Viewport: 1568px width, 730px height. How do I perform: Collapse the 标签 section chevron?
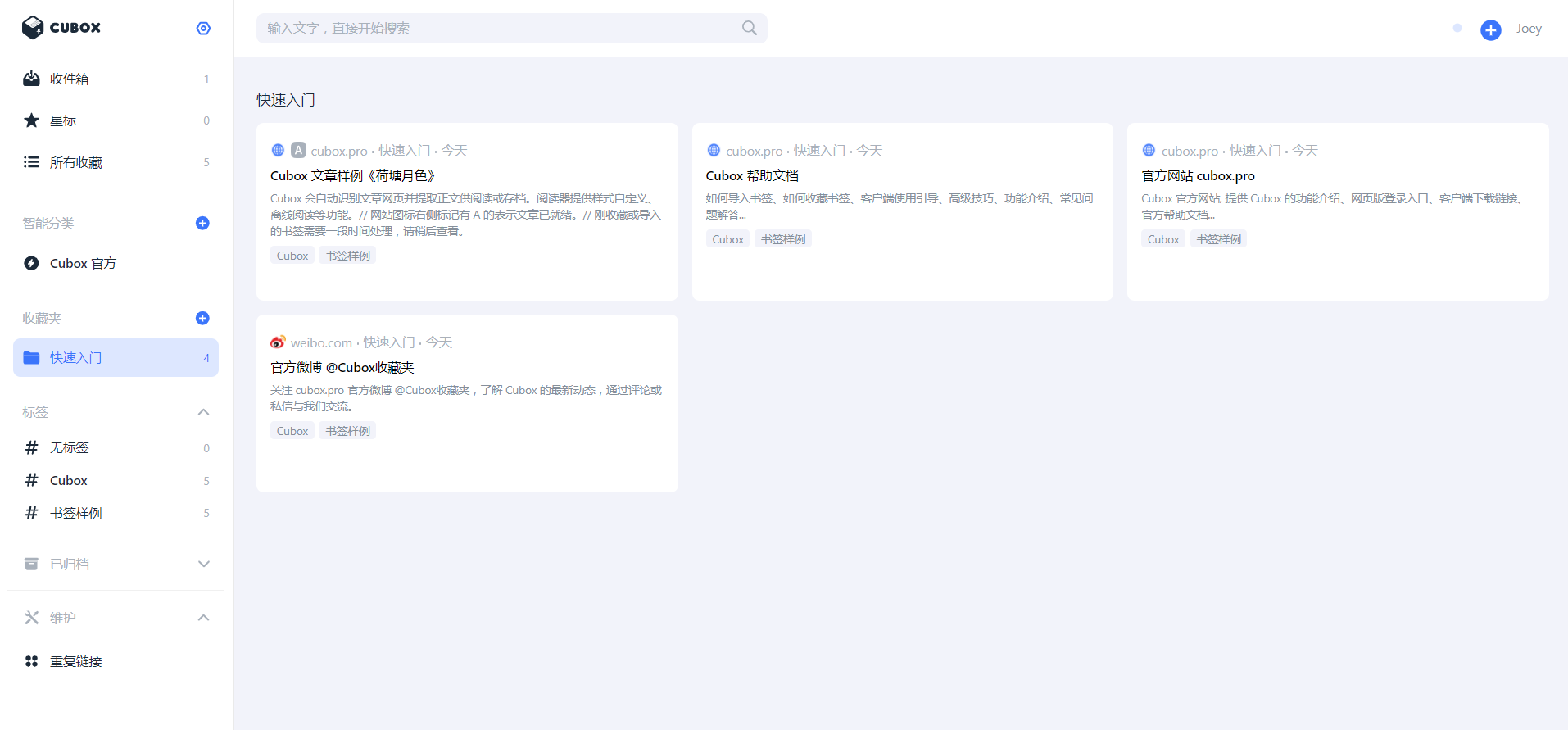tap(203, 412)
